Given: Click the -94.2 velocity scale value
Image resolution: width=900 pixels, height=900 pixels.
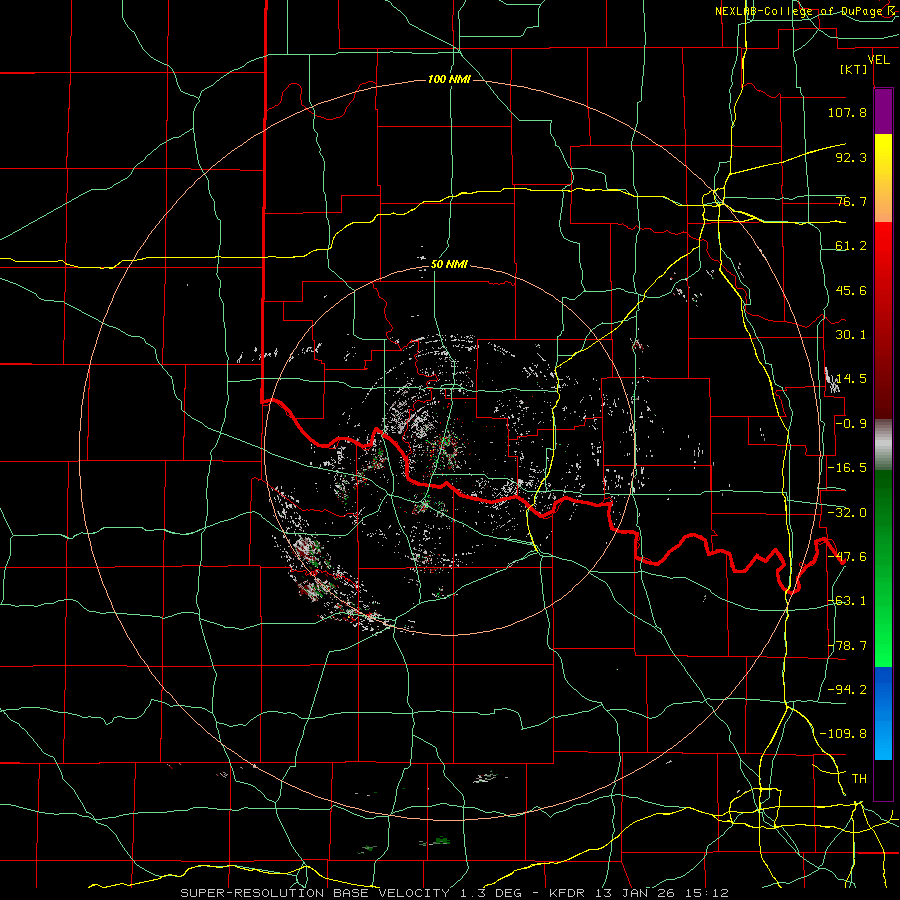Looking at the screenshot, I should pos(847,689).
